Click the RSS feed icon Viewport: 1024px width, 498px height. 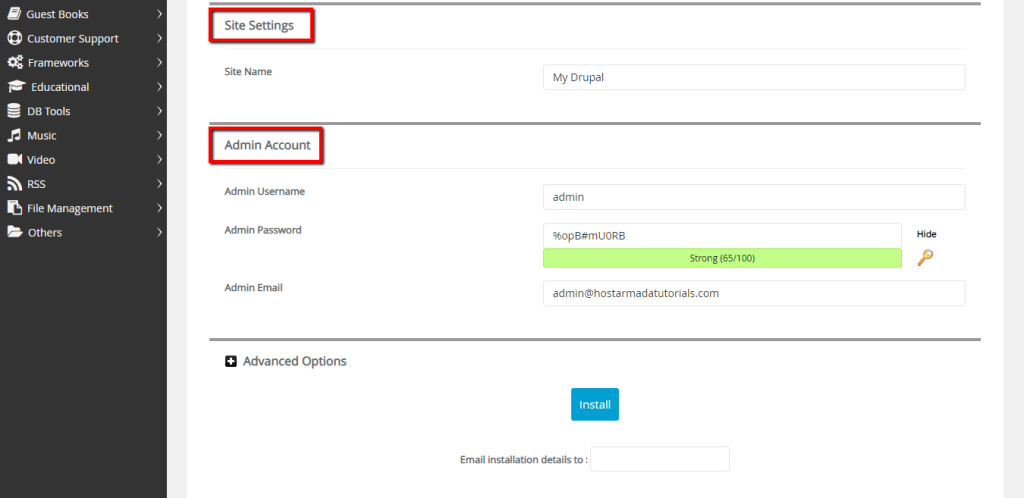pos(14,183)
